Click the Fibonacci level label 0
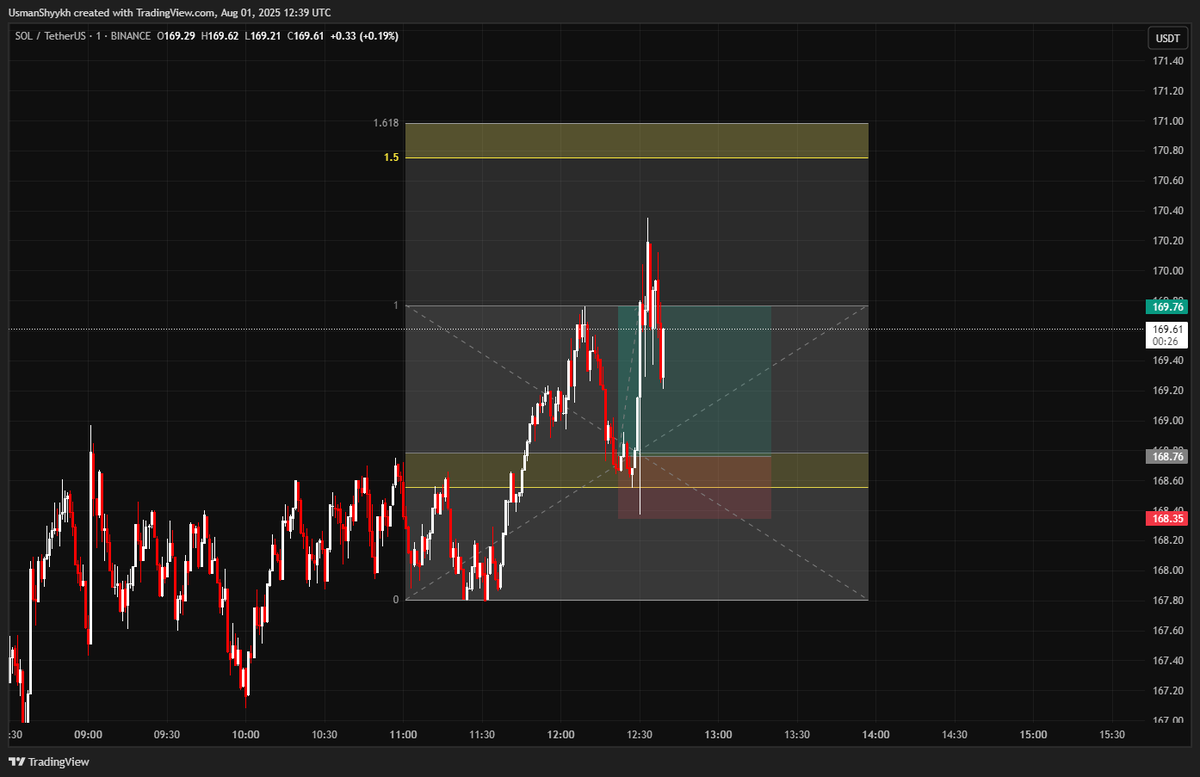Viewport: 1200px width, 777px height. click(396, 599)
